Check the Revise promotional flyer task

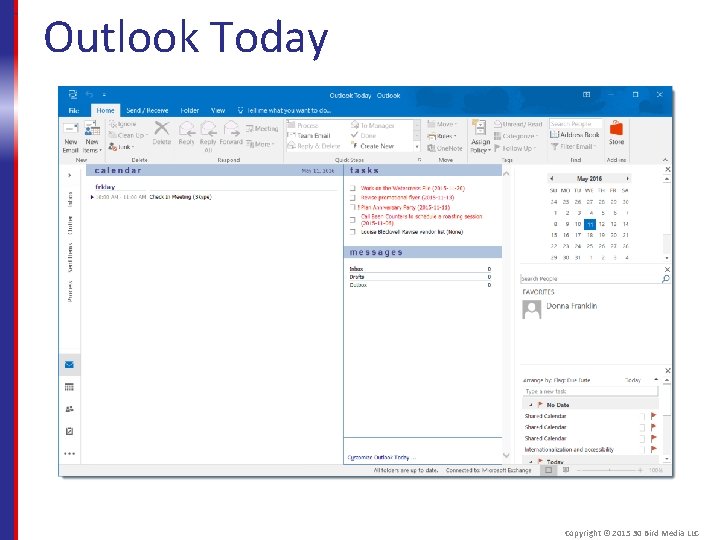click(x=353, y=198)
